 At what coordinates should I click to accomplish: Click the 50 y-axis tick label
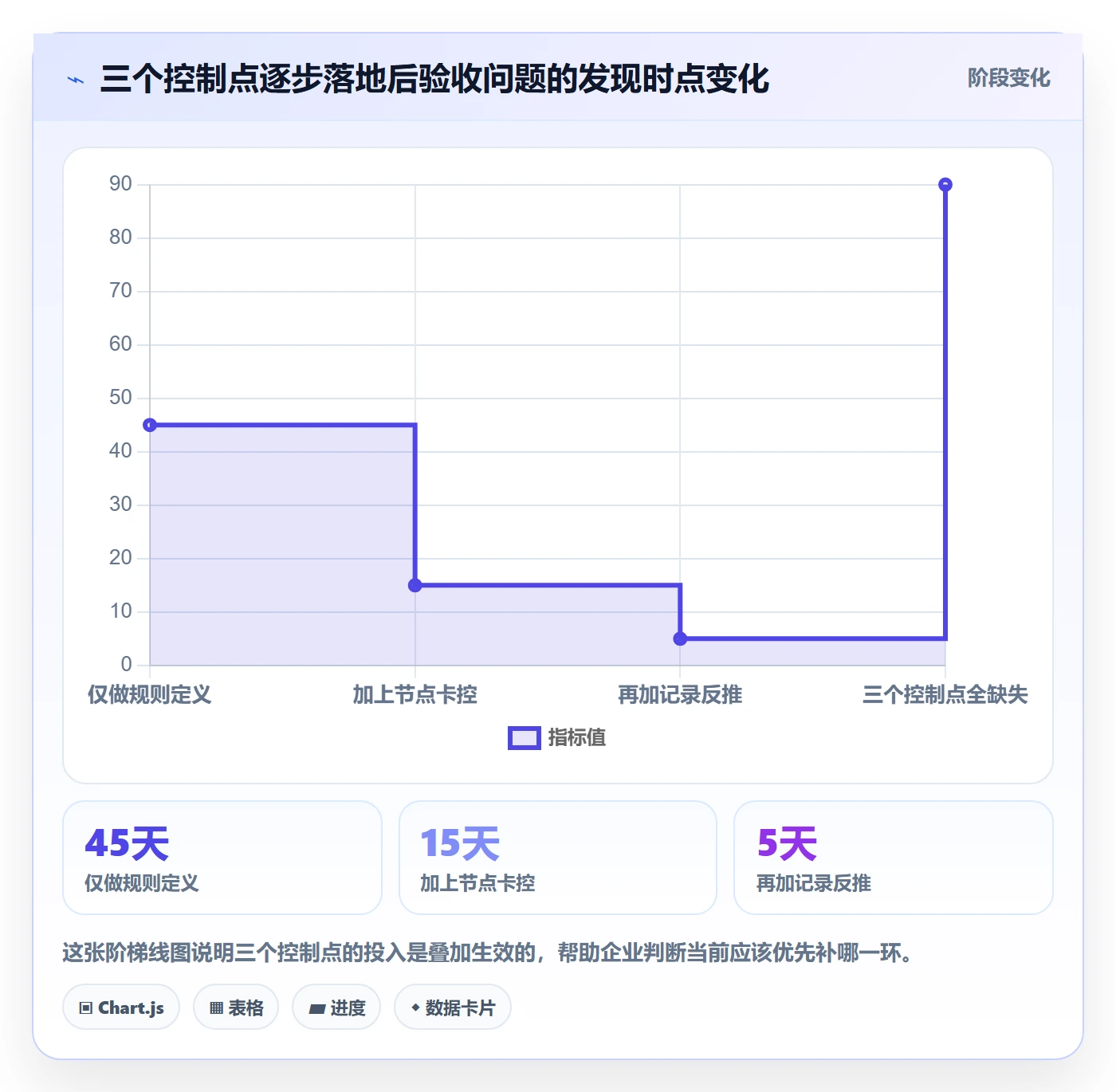tap(120, 398)
